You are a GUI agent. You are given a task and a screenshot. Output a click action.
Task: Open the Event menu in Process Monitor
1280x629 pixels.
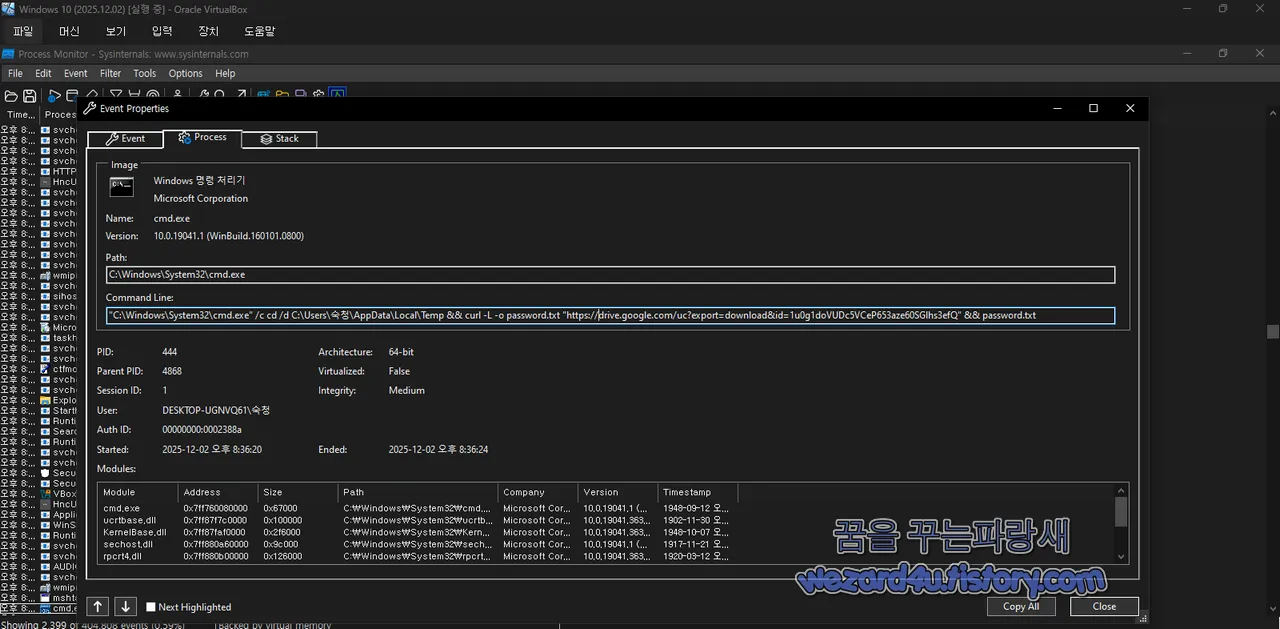click(76, 73)
